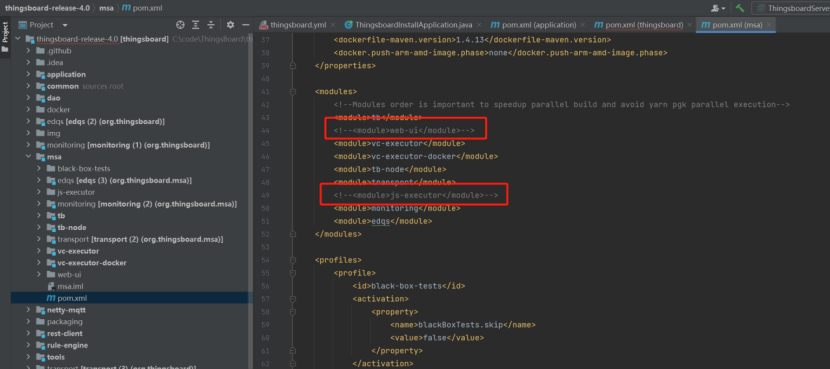This screenshot has height=369, width=830.
Task: Expand the rule-engine module
Action: [x=29, y=345]
